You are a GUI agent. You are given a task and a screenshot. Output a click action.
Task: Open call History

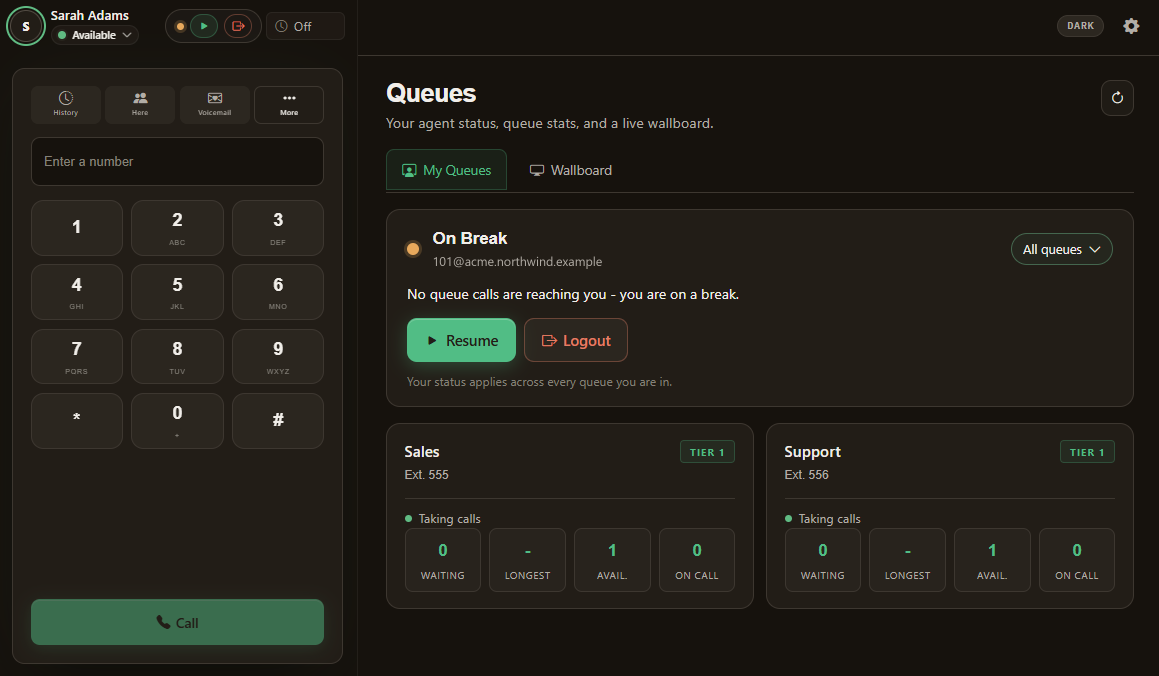[66, 104]
